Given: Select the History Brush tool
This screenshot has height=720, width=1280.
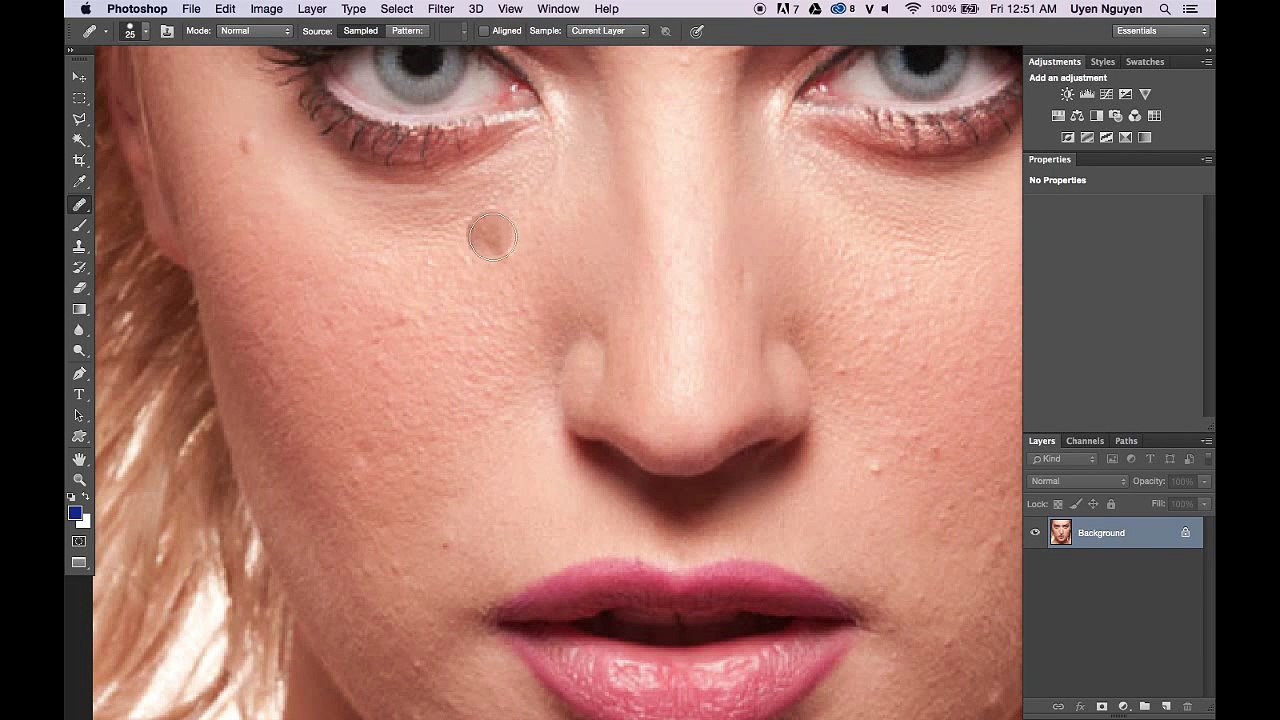Looking at the screenshot, I should click(x=79, y=267).
